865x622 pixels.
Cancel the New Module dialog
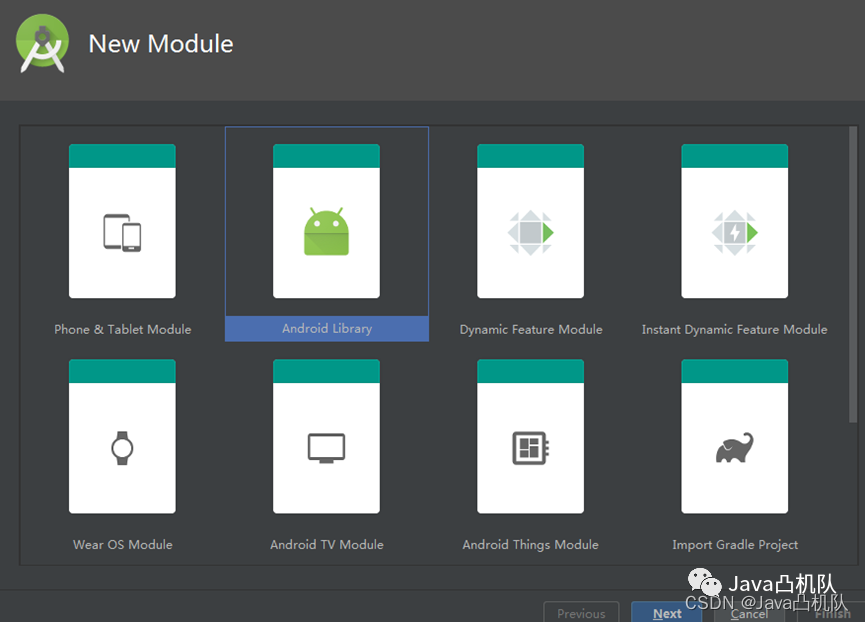[x=749, y=613]
